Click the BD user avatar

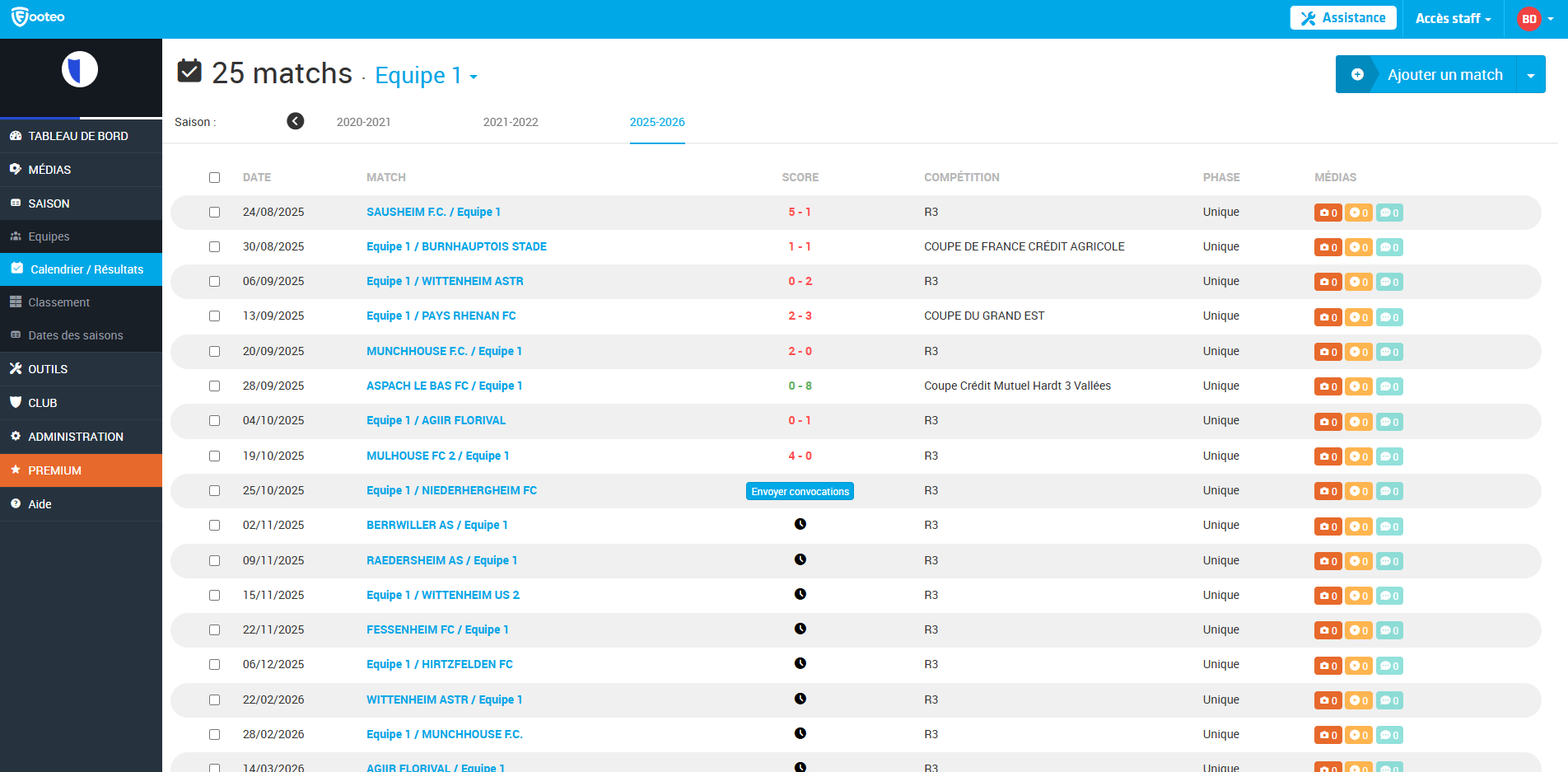pos(1528,19)
